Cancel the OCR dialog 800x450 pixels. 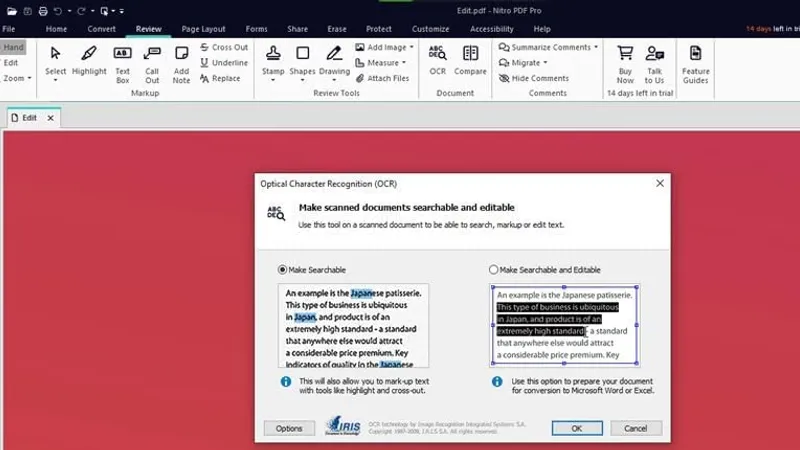click(x=636, y=428)
